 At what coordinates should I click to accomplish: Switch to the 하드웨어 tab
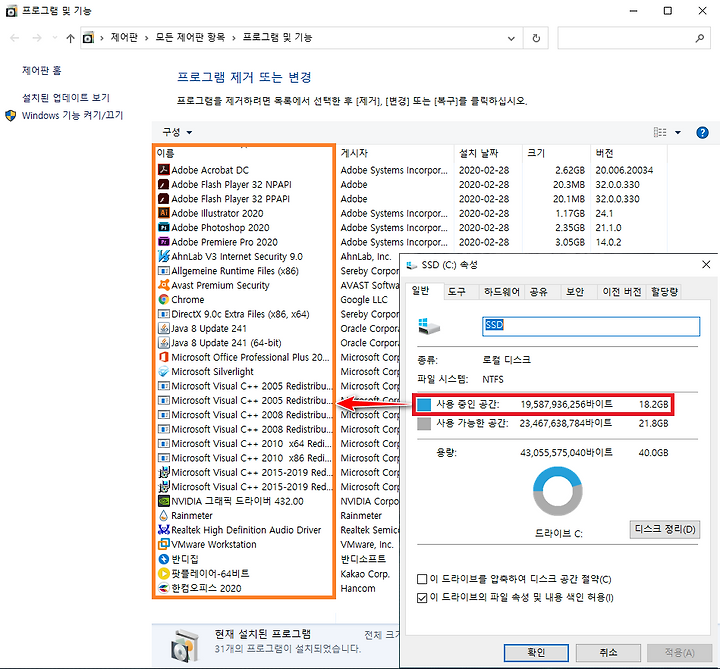(502, 292)
